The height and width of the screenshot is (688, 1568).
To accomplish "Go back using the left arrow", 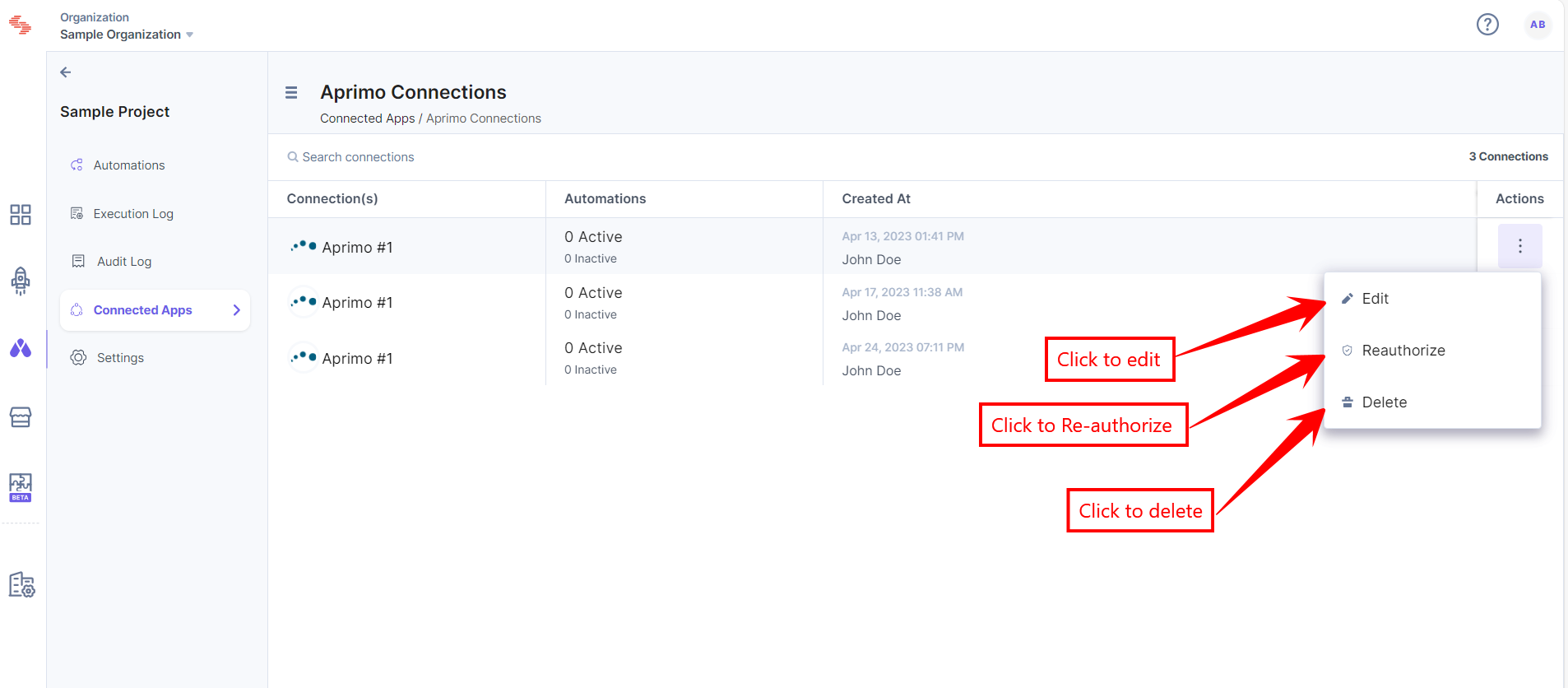I will coord(66,72).
